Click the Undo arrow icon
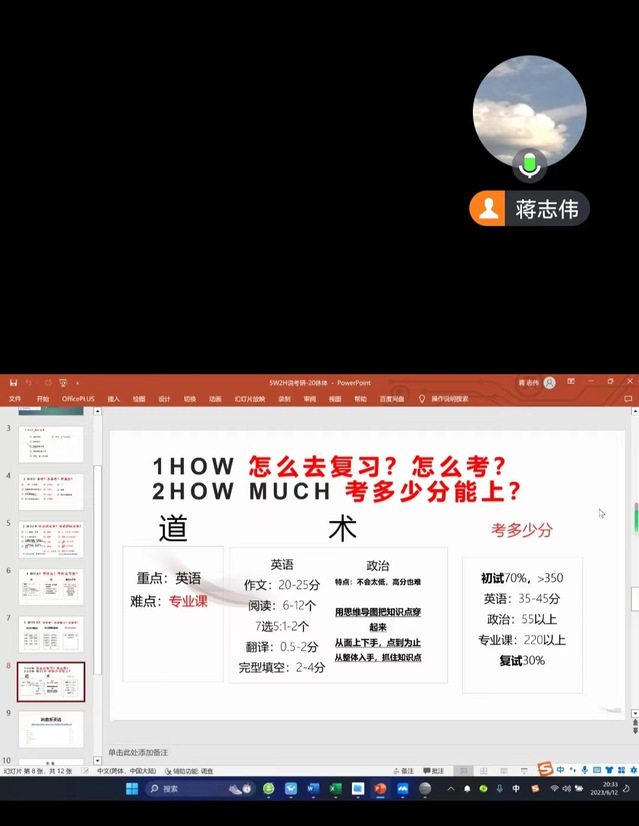This screenshot has width=639, height=826. [29, 382]
